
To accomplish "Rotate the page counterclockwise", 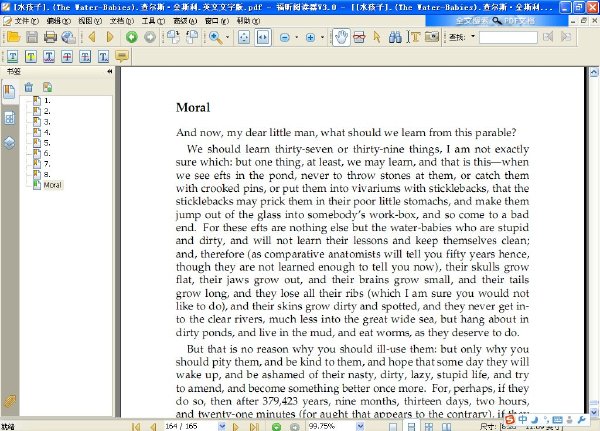I will tap(192, 37).
